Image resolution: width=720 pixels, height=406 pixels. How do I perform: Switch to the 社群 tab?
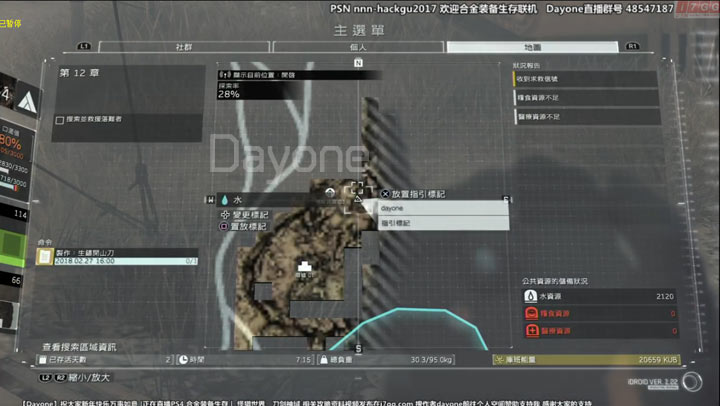coord(184,47)
